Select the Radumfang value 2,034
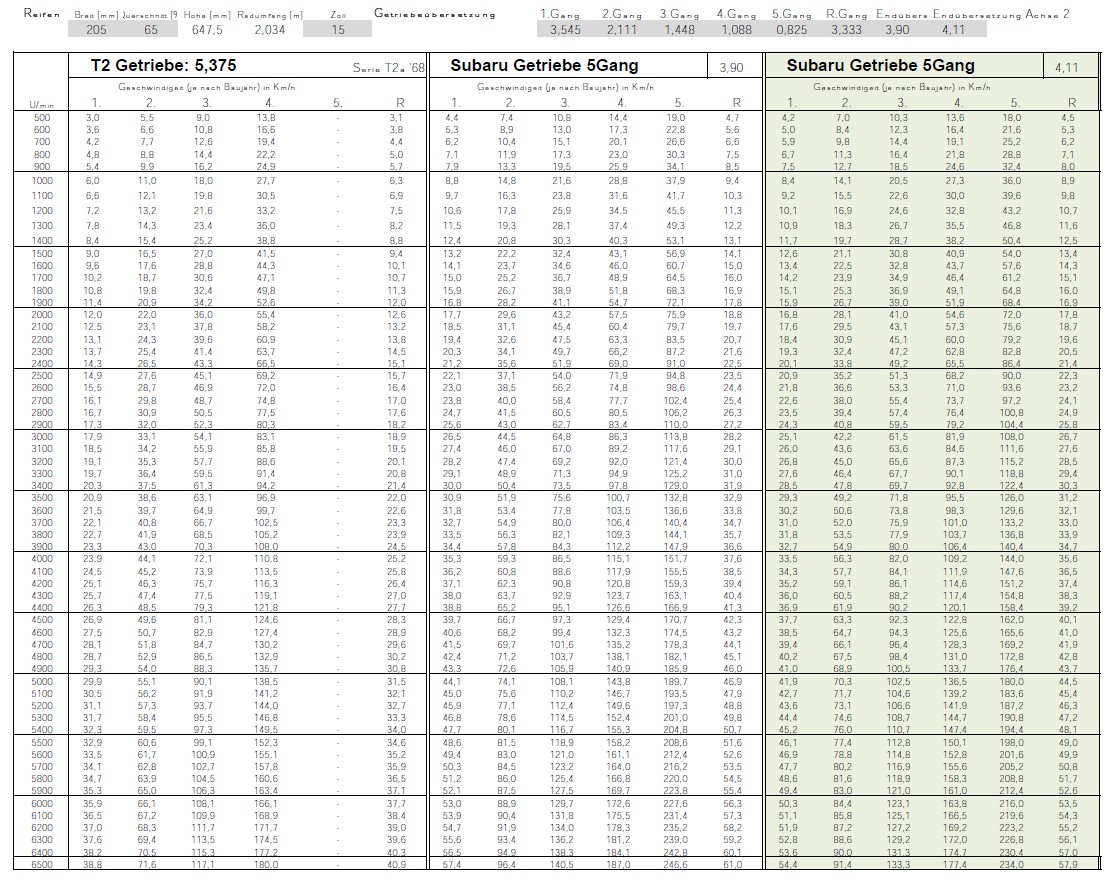The width and height of the screenshot is (1109, 882). [x=268, y=30]
